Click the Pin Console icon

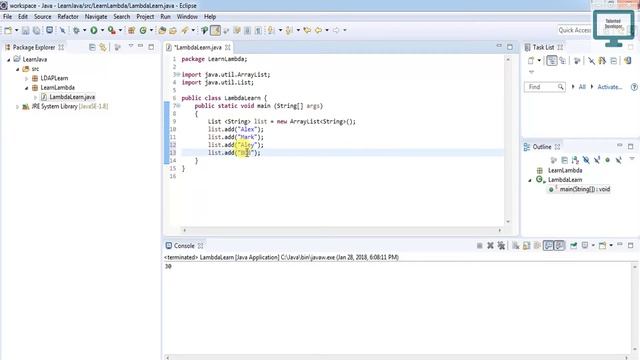tap(574, 246)
